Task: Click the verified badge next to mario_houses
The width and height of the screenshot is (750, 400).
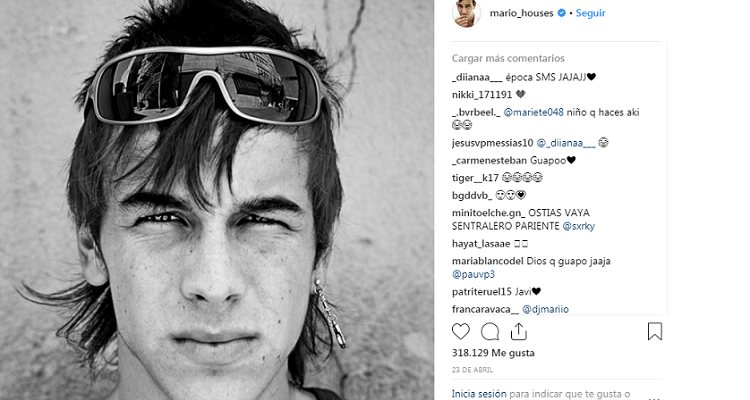Action: point(562,13)
